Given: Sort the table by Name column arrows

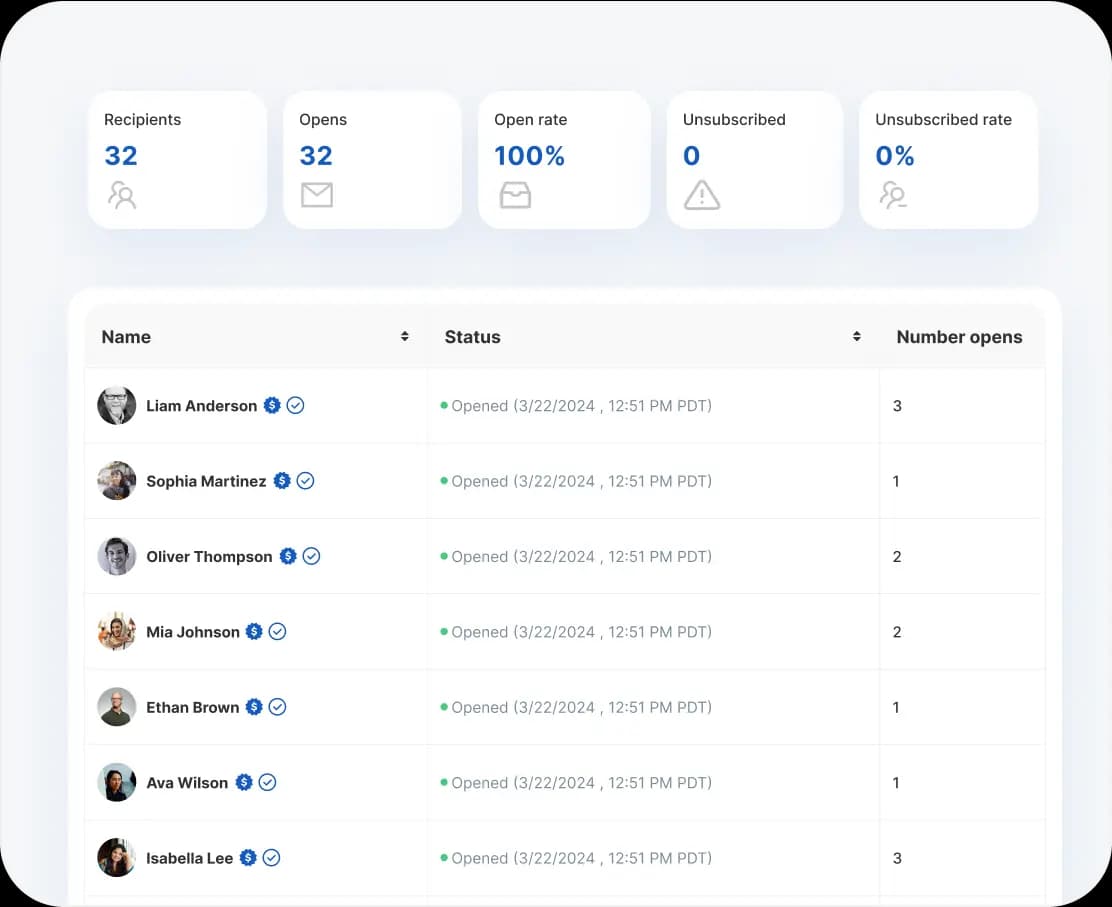Looking at the screenshot, I should [x=404, y=337].
